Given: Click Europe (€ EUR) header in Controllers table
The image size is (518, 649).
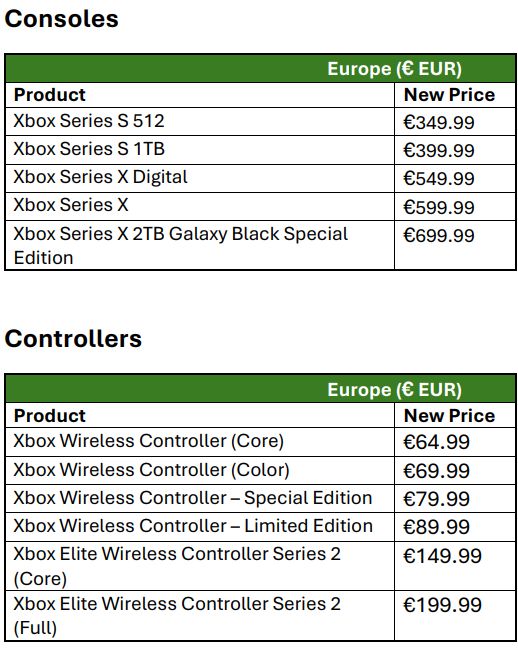Looking at the screenshot, I should pyautogui.click(x=394, y=389).
